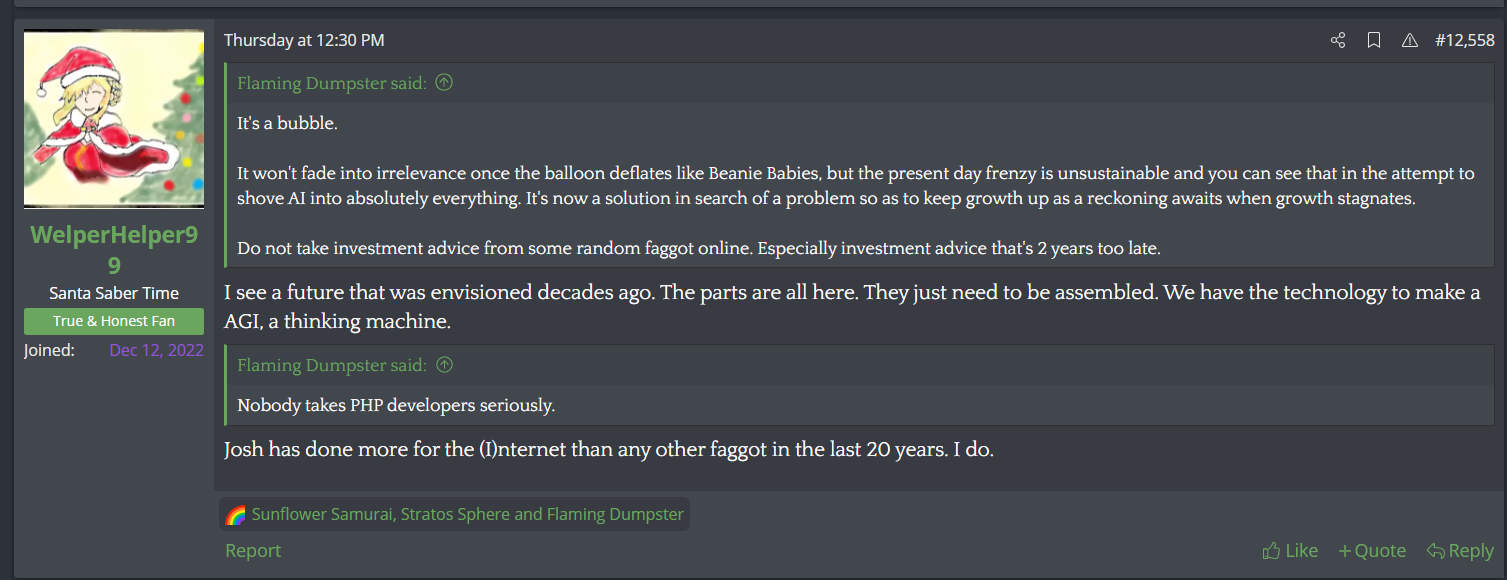Click the up-arrow in the second Flaming Dumpster quote
Viewport: 1507px width, 580px height.
[443, 364]
